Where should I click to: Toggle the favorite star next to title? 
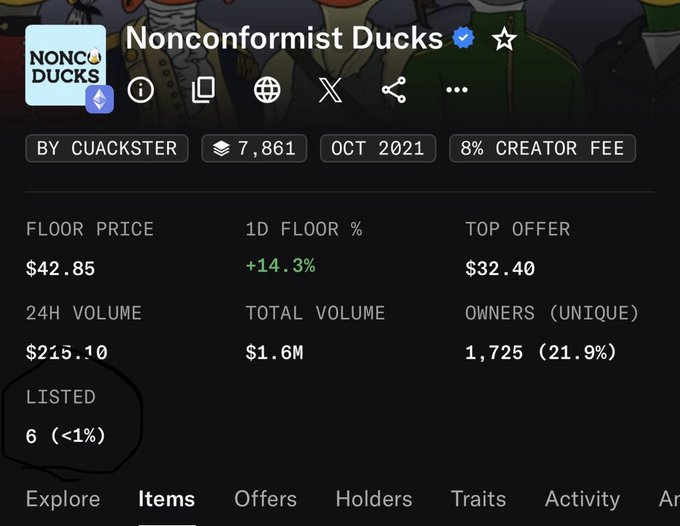click(x=504, y=39)
